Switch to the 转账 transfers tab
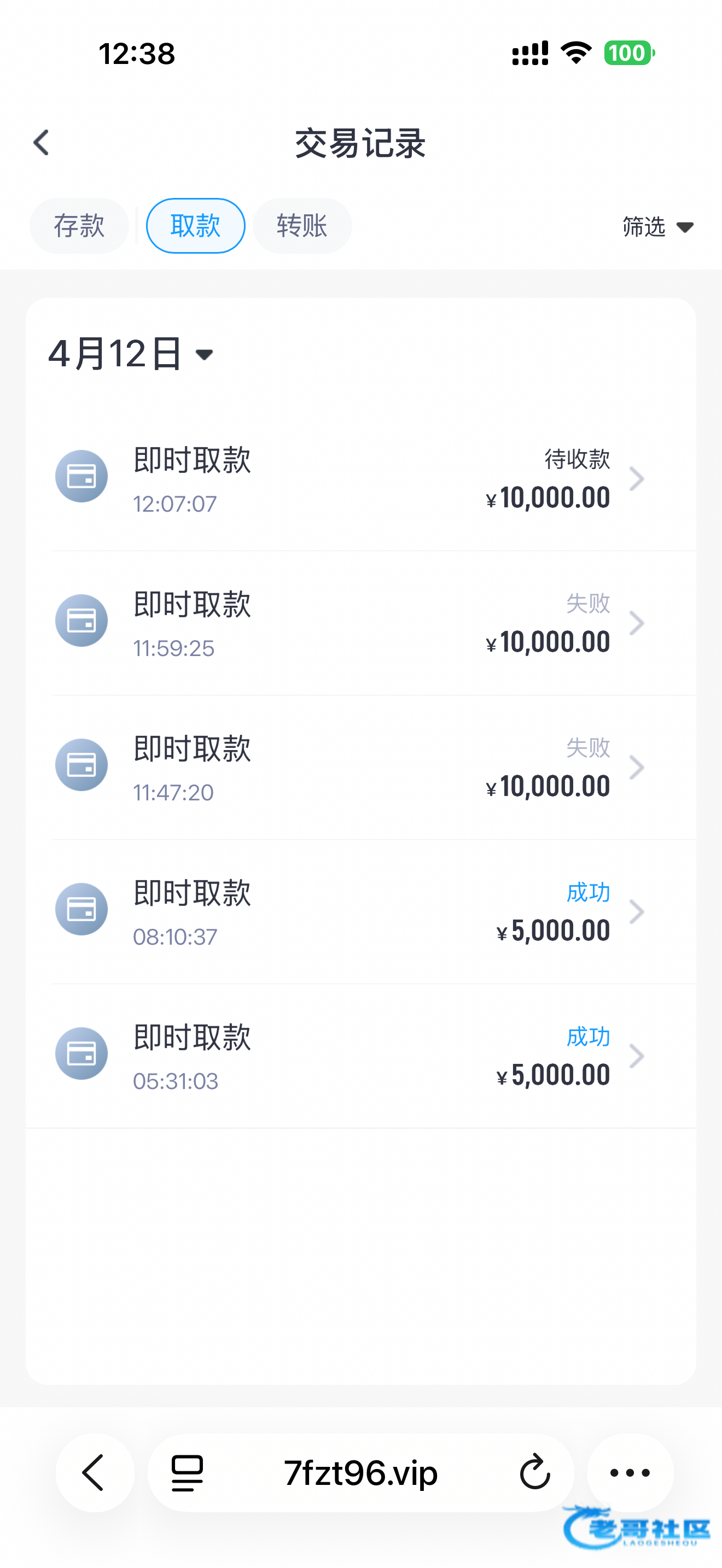 point(302,226)
